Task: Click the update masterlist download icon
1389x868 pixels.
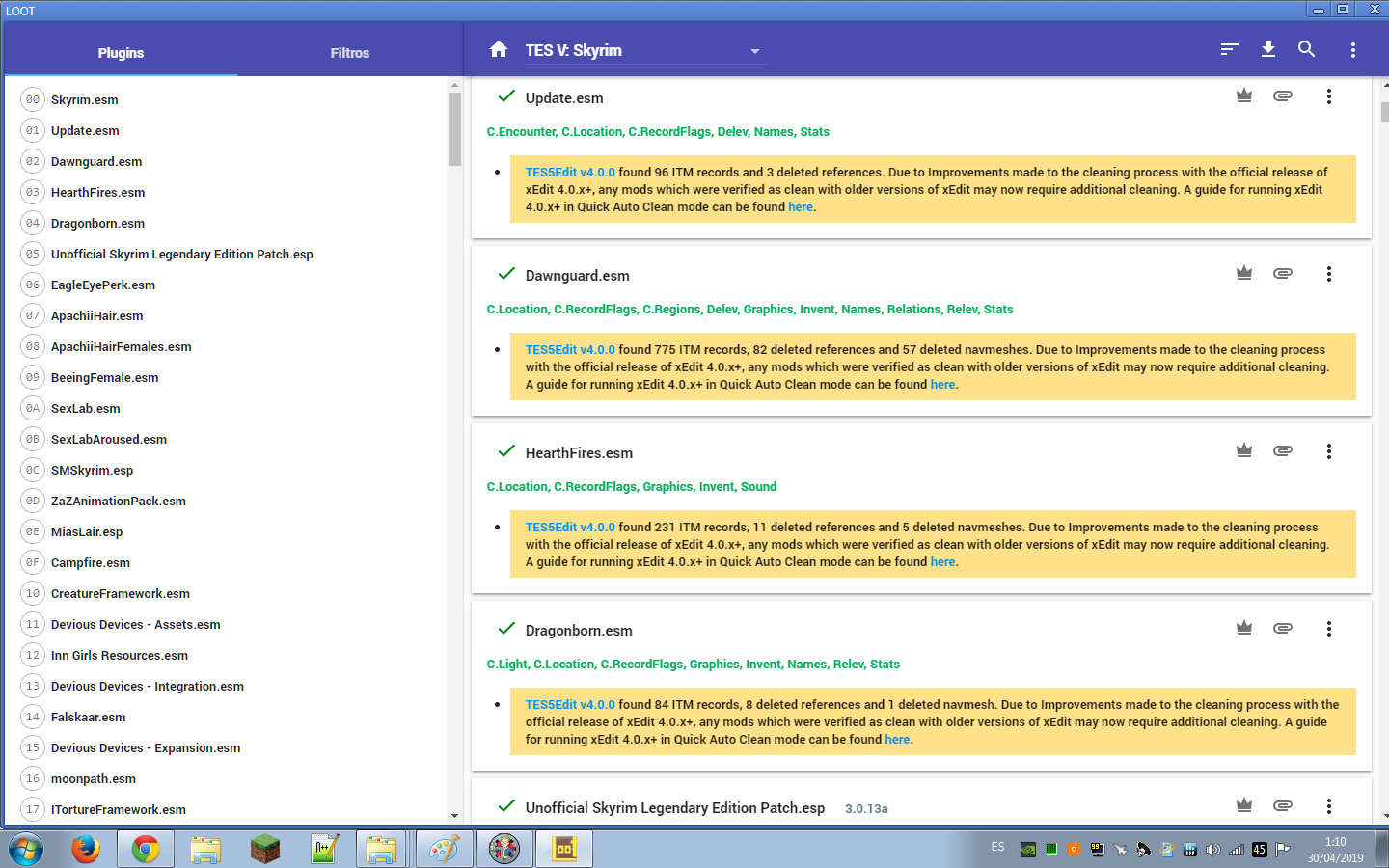Action: 1268,49
